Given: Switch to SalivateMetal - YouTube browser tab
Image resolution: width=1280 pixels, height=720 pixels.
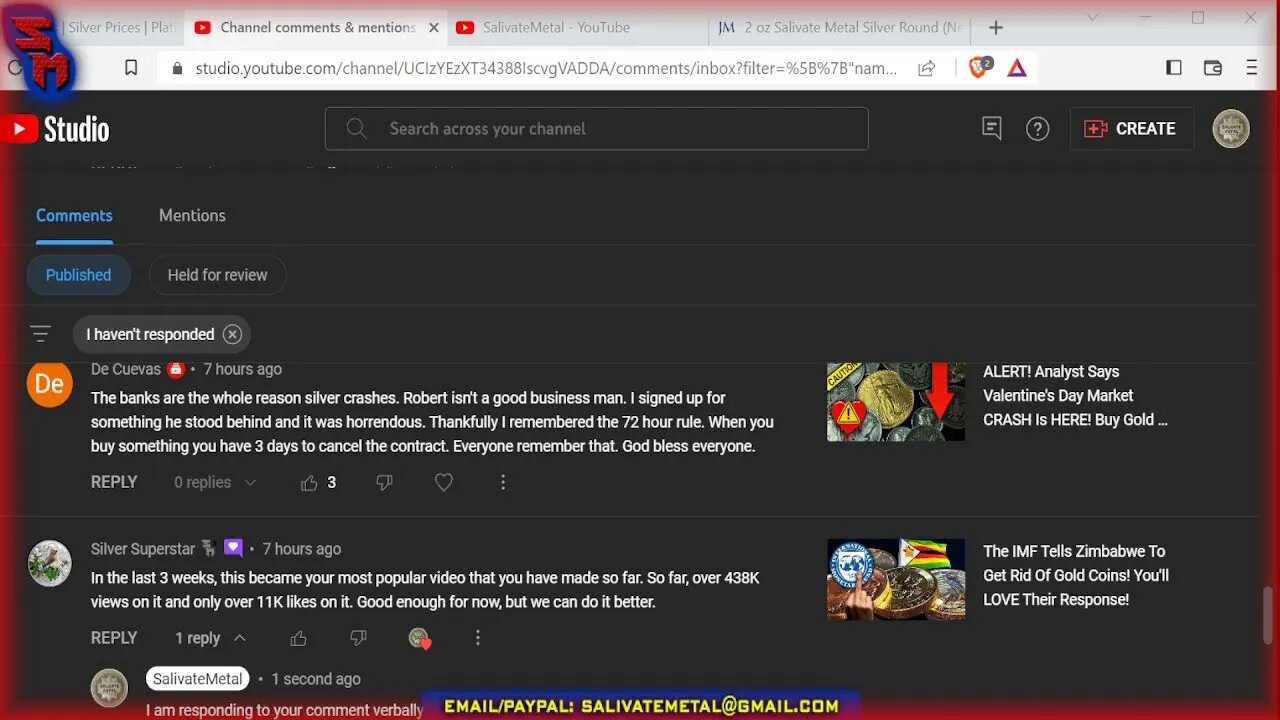Looking at the screenshot, I should tap(577, 28).
